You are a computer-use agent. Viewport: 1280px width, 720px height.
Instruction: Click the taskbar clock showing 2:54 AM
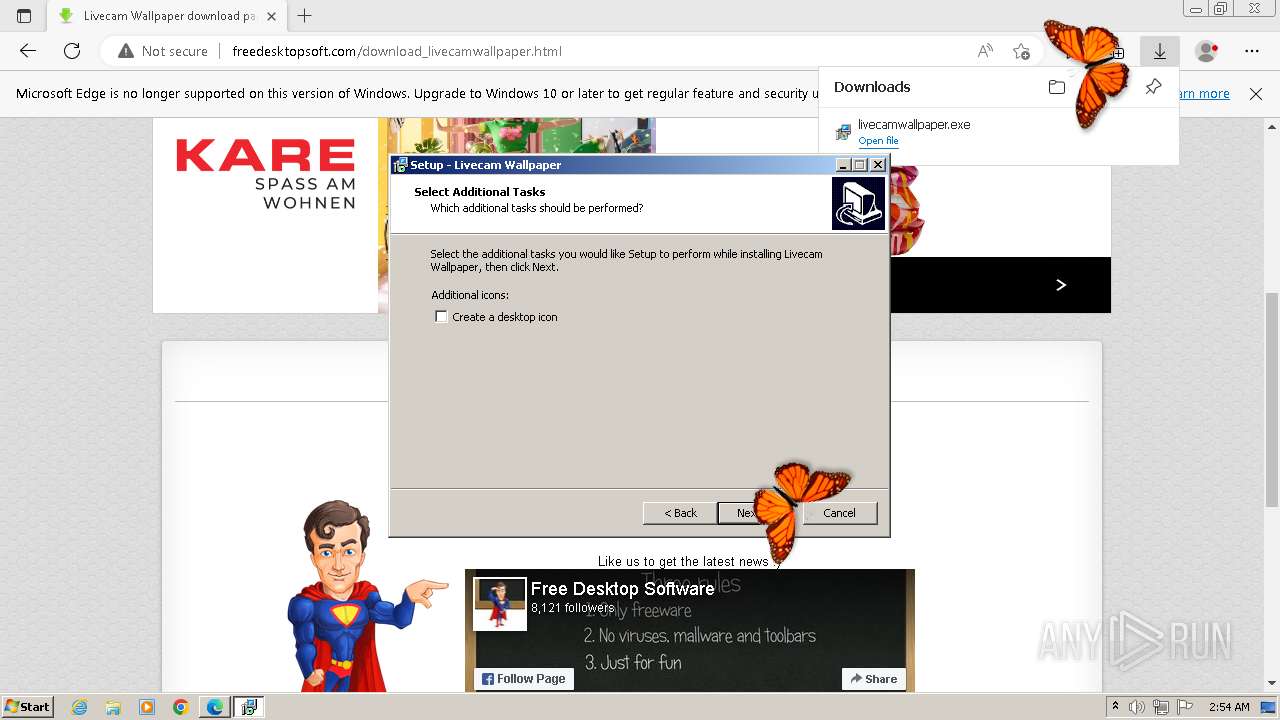[1229, 707]
